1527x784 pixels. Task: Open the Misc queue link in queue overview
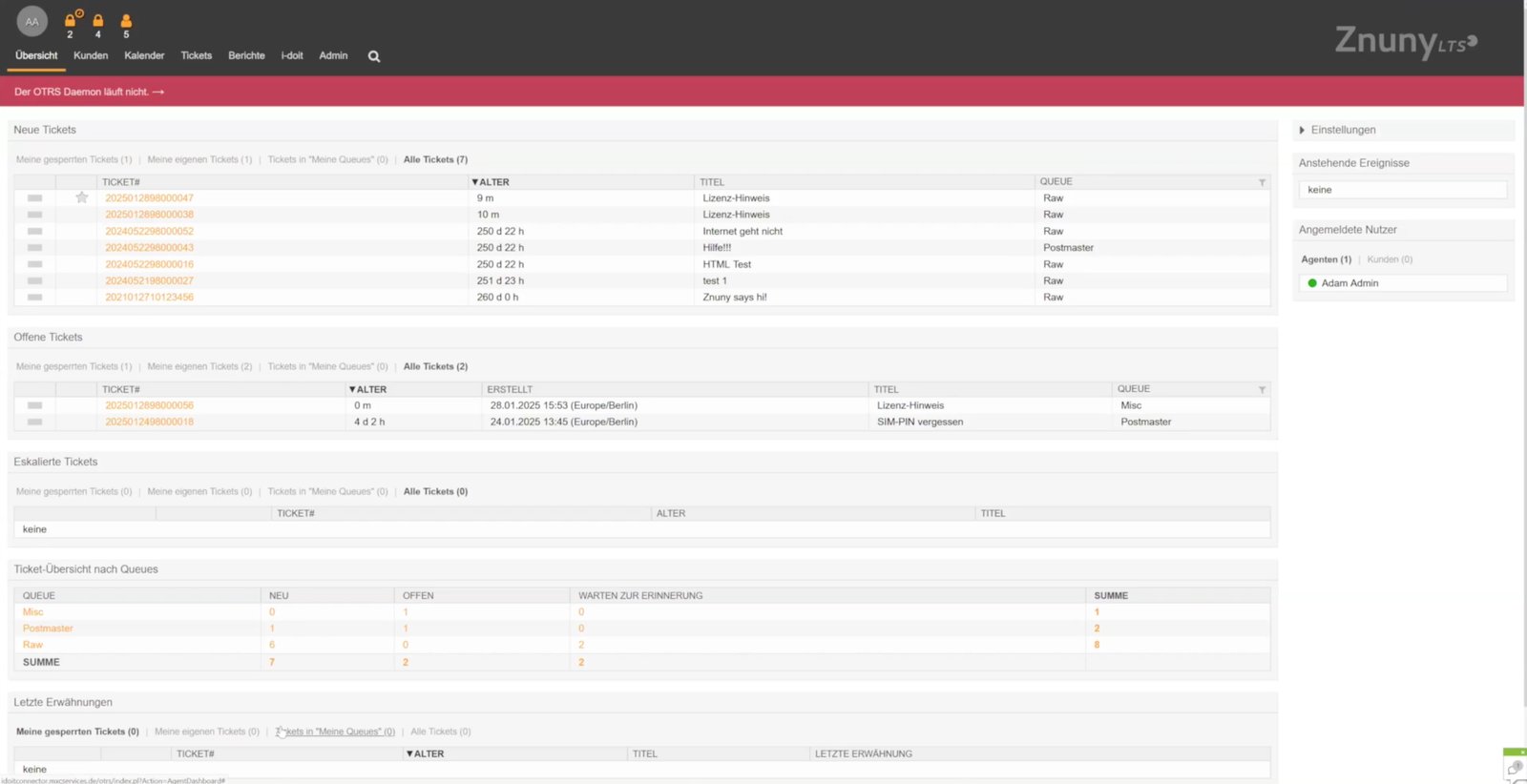pos(32,612)
